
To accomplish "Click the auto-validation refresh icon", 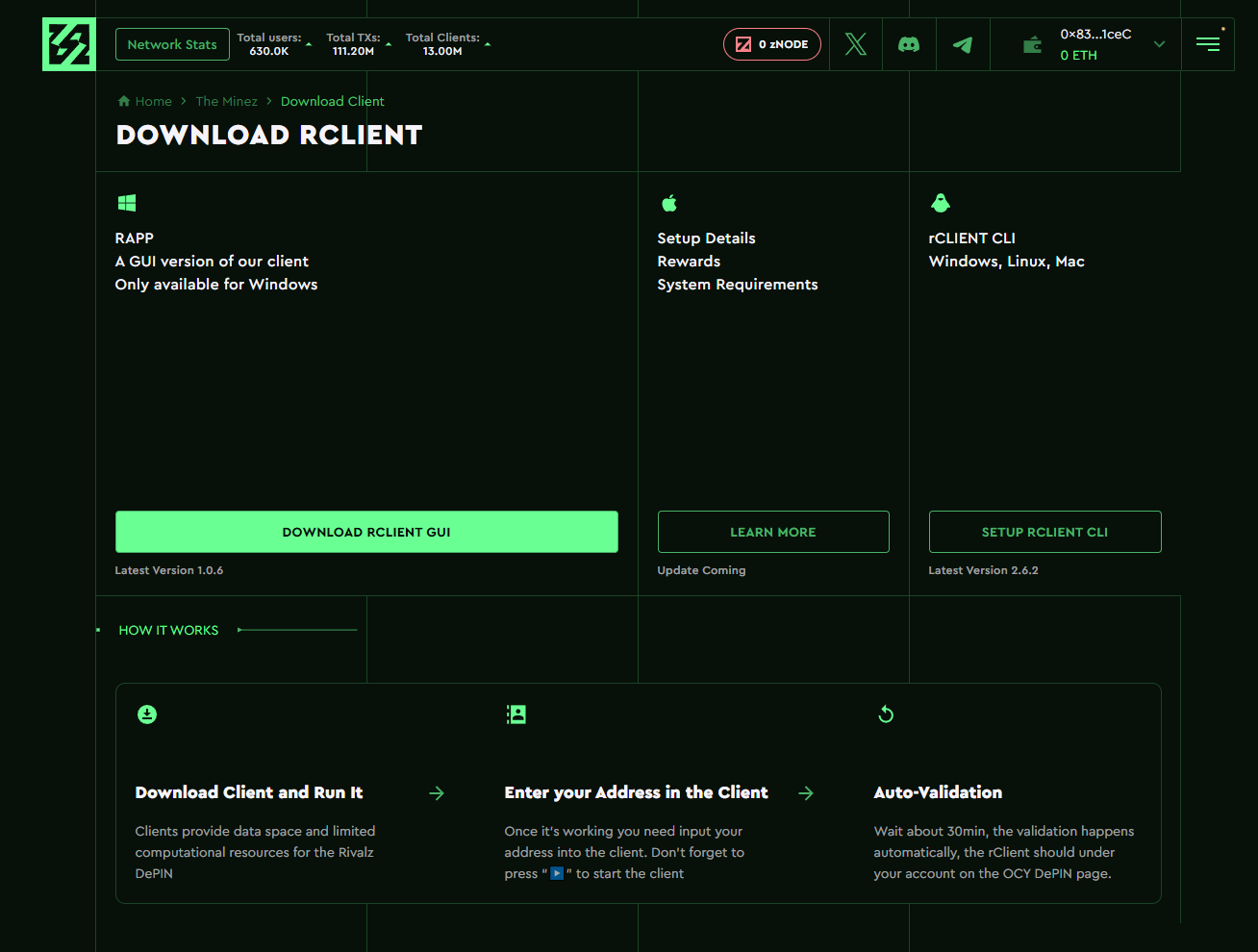I will (886, 714).
